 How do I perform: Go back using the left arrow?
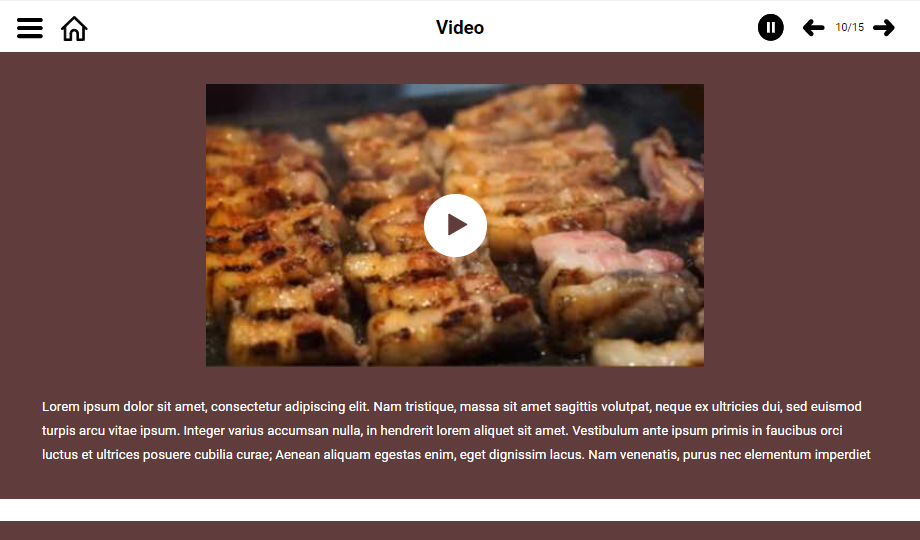coord(813,28)
